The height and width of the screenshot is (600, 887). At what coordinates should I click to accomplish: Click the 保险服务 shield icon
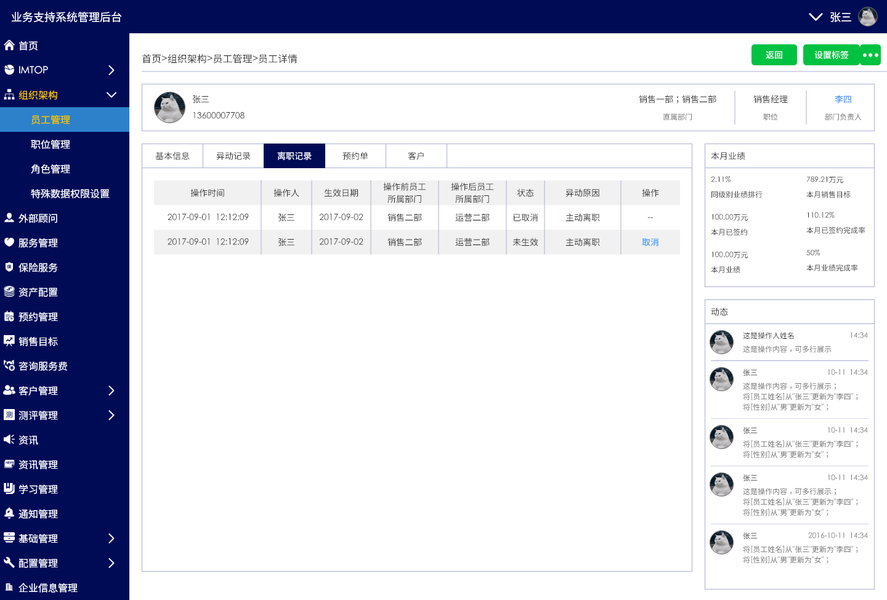(x=9, y=267)
